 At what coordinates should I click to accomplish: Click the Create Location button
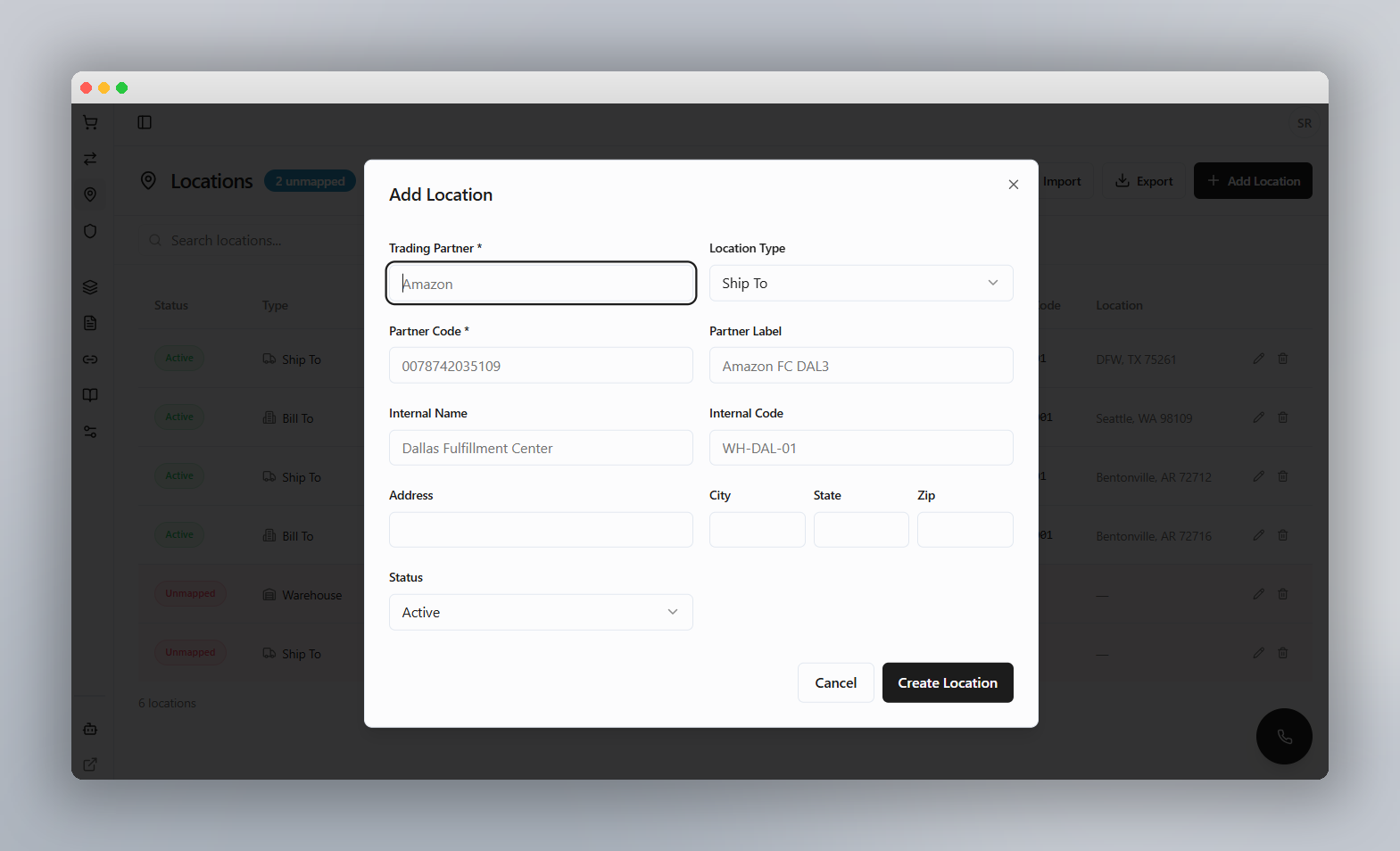948,682
